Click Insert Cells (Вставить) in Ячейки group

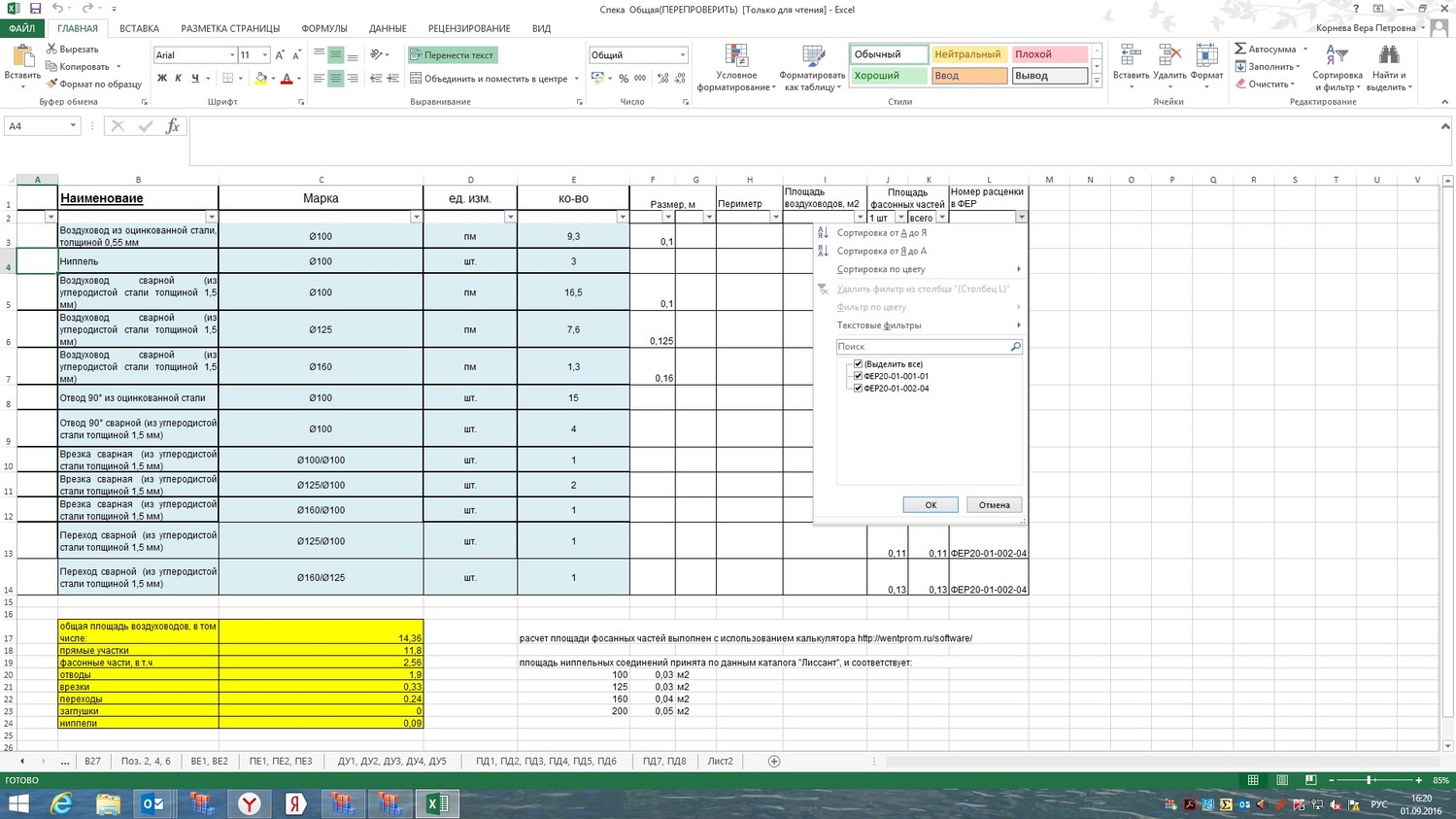tap(1131, 67)
